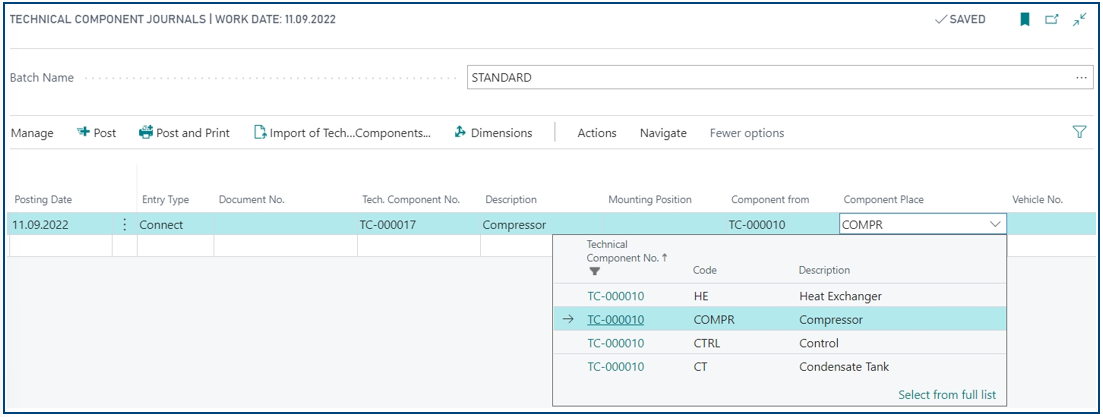
Task: Click the Component from column header
Action: pyautogui.click(x=770, y=200)
